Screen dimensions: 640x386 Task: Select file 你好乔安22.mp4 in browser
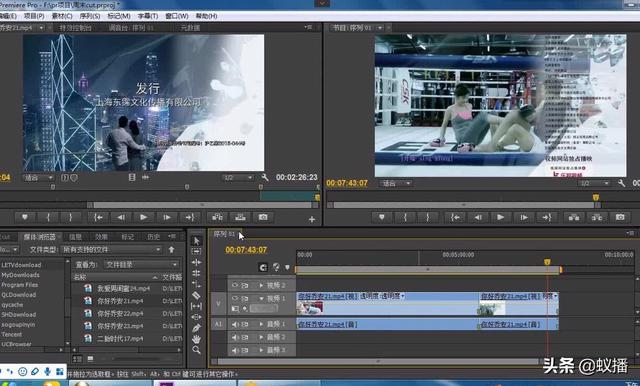point(120,313)
